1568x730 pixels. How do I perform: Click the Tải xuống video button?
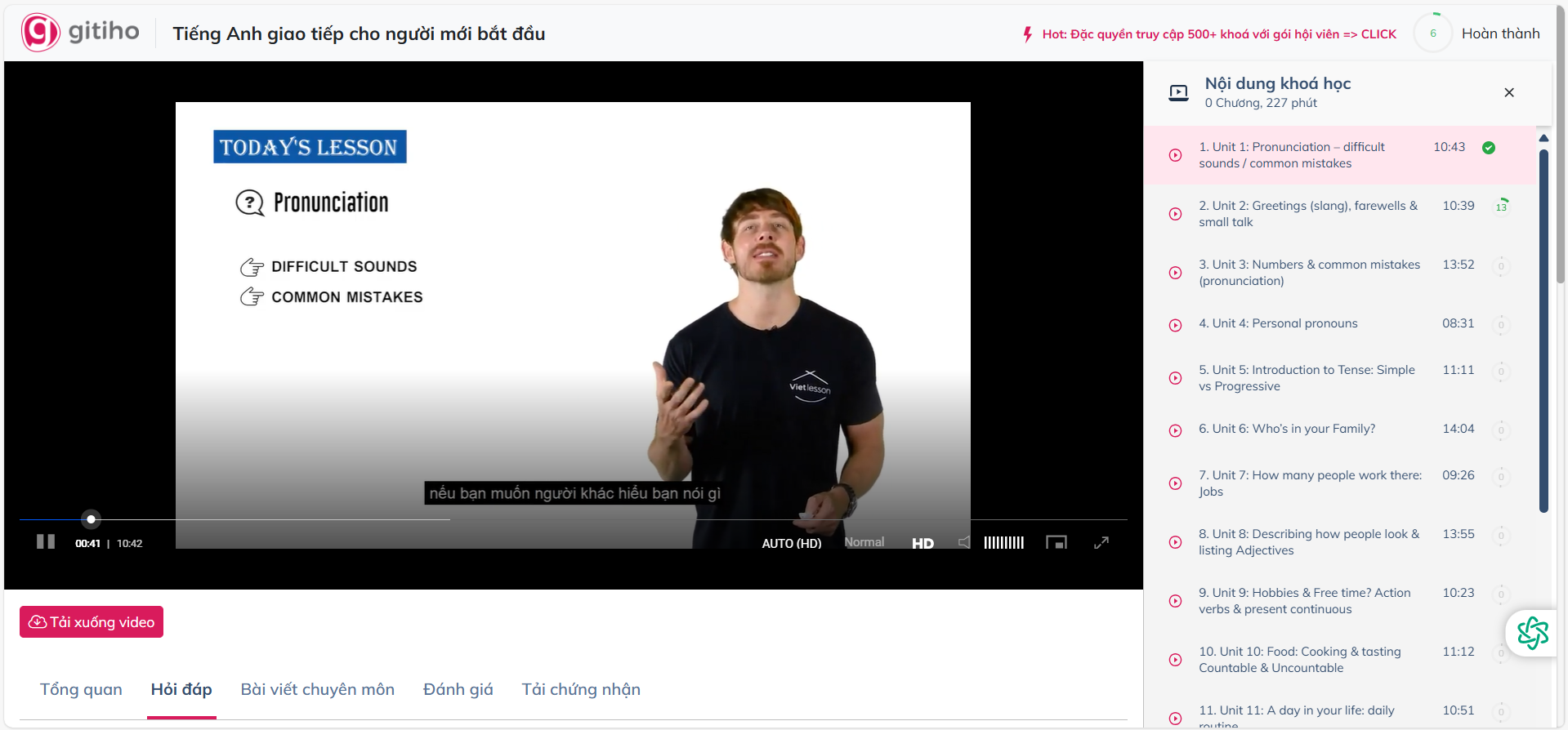pyautogui.click(x=92, y=622)
